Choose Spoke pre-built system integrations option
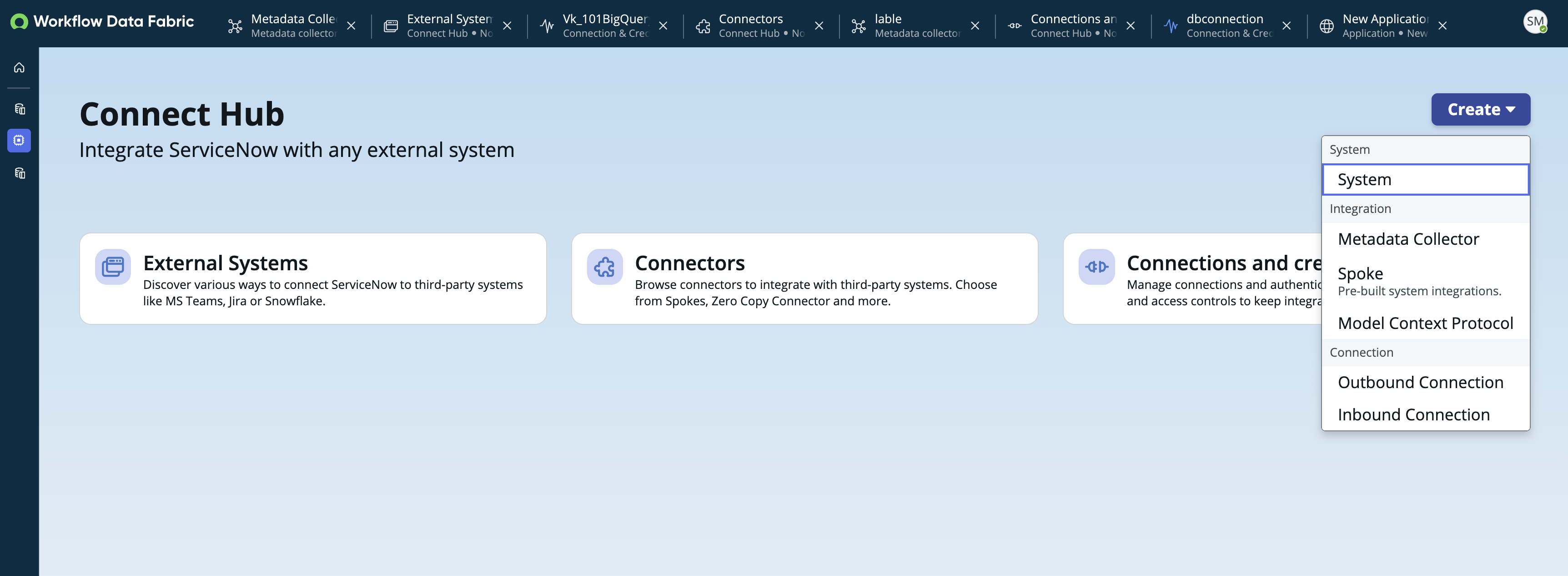This screenshot has height=576, width=1568. point(1426,281)
